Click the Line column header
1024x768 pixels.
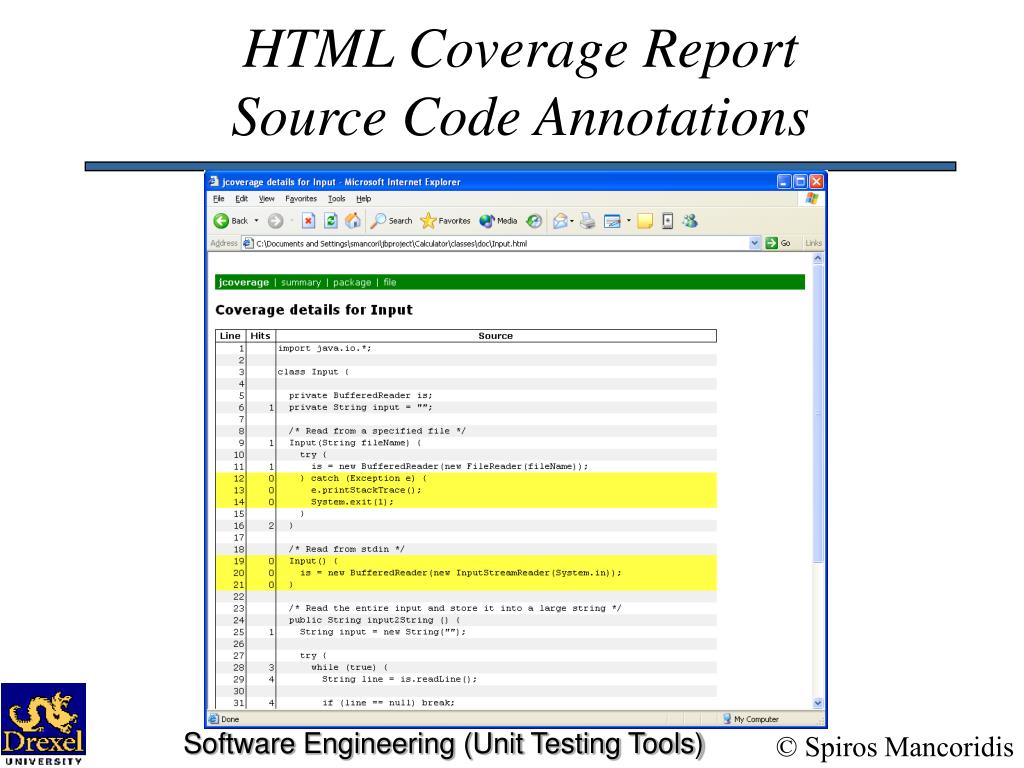pos(230,336)
